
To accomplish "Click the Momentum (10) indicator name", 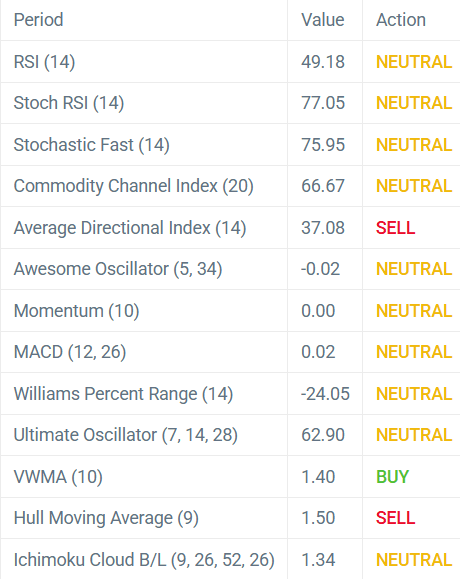I will [76, 311].
